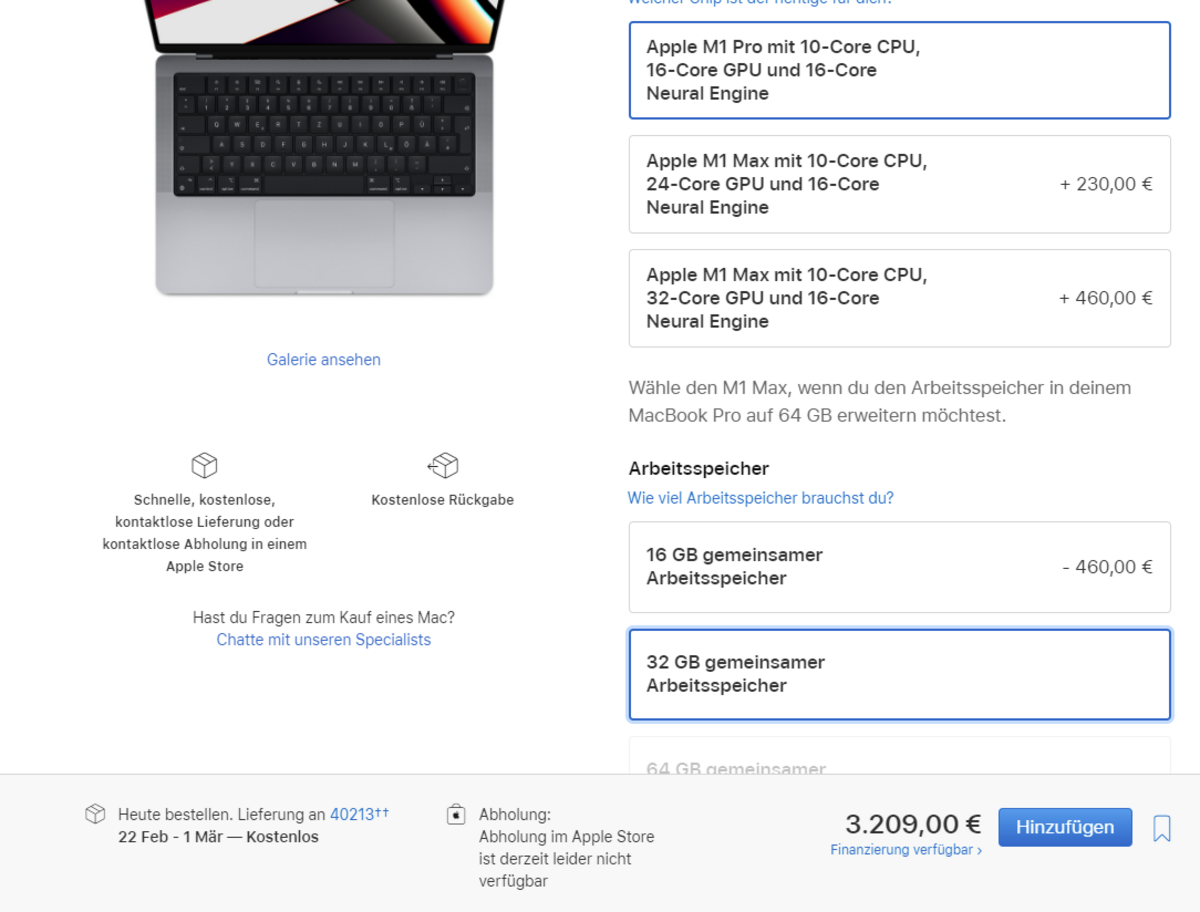The width and height of the screenshot is (1200, 912).
Task: Select M1 Pro 16-Core GPU chip option
Action: click(x=899, y=70)
